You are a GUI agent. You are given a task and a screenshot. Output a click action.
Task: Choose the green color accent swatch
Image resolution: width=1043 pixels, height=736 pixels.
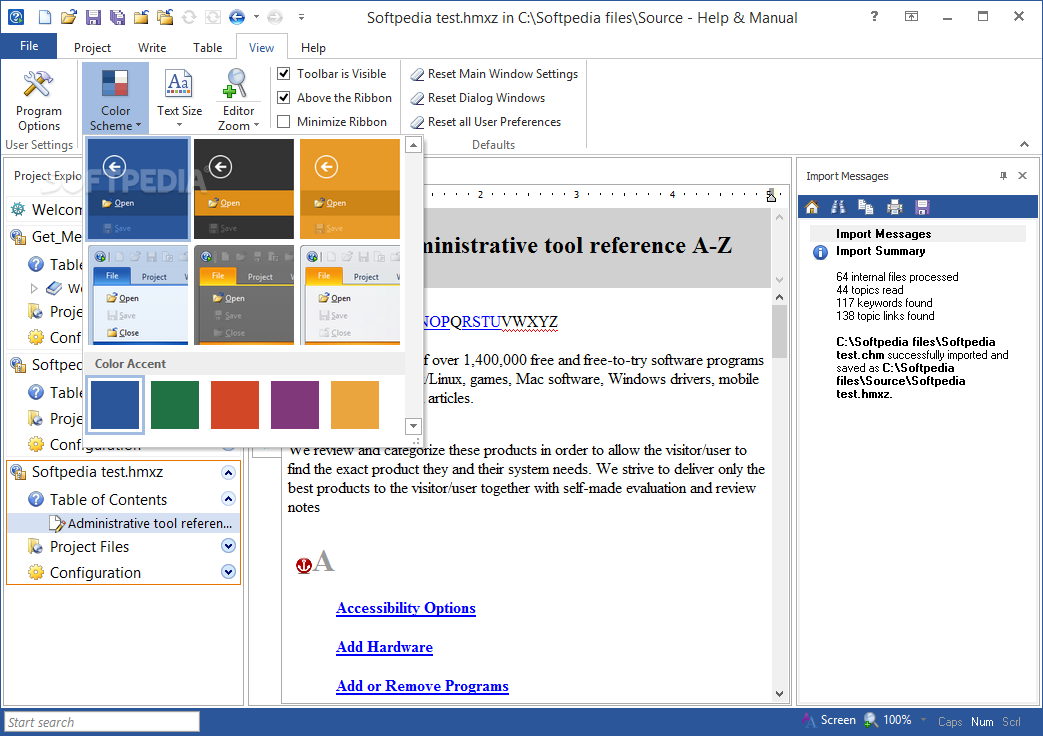pos(175,405)
